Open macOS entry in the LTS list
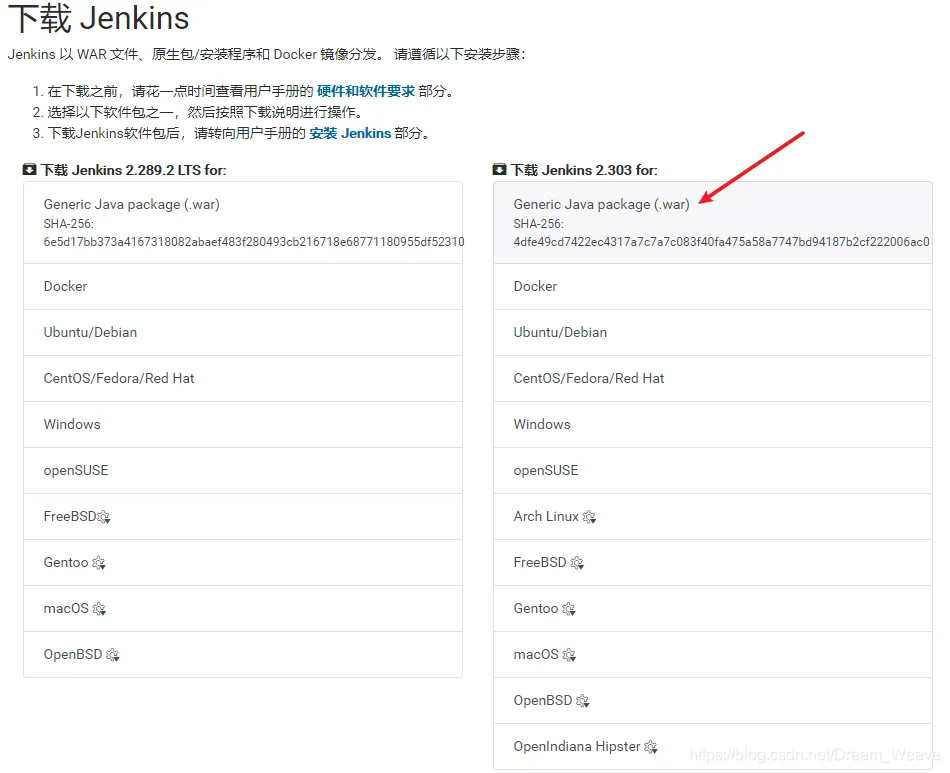Viewport: 950px width, 773px height. tap(243, 609)
